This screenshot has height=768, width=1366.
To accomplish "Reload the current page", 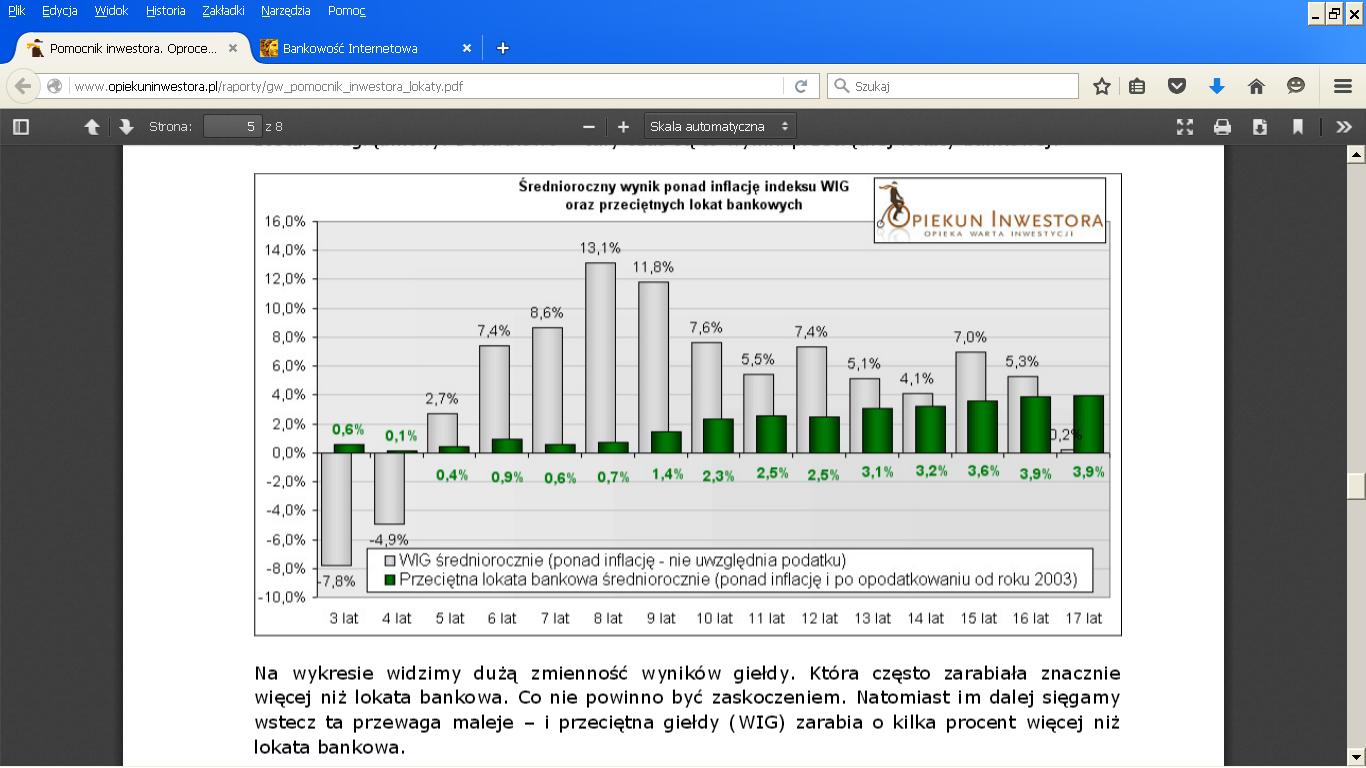I will pos(801,87).
